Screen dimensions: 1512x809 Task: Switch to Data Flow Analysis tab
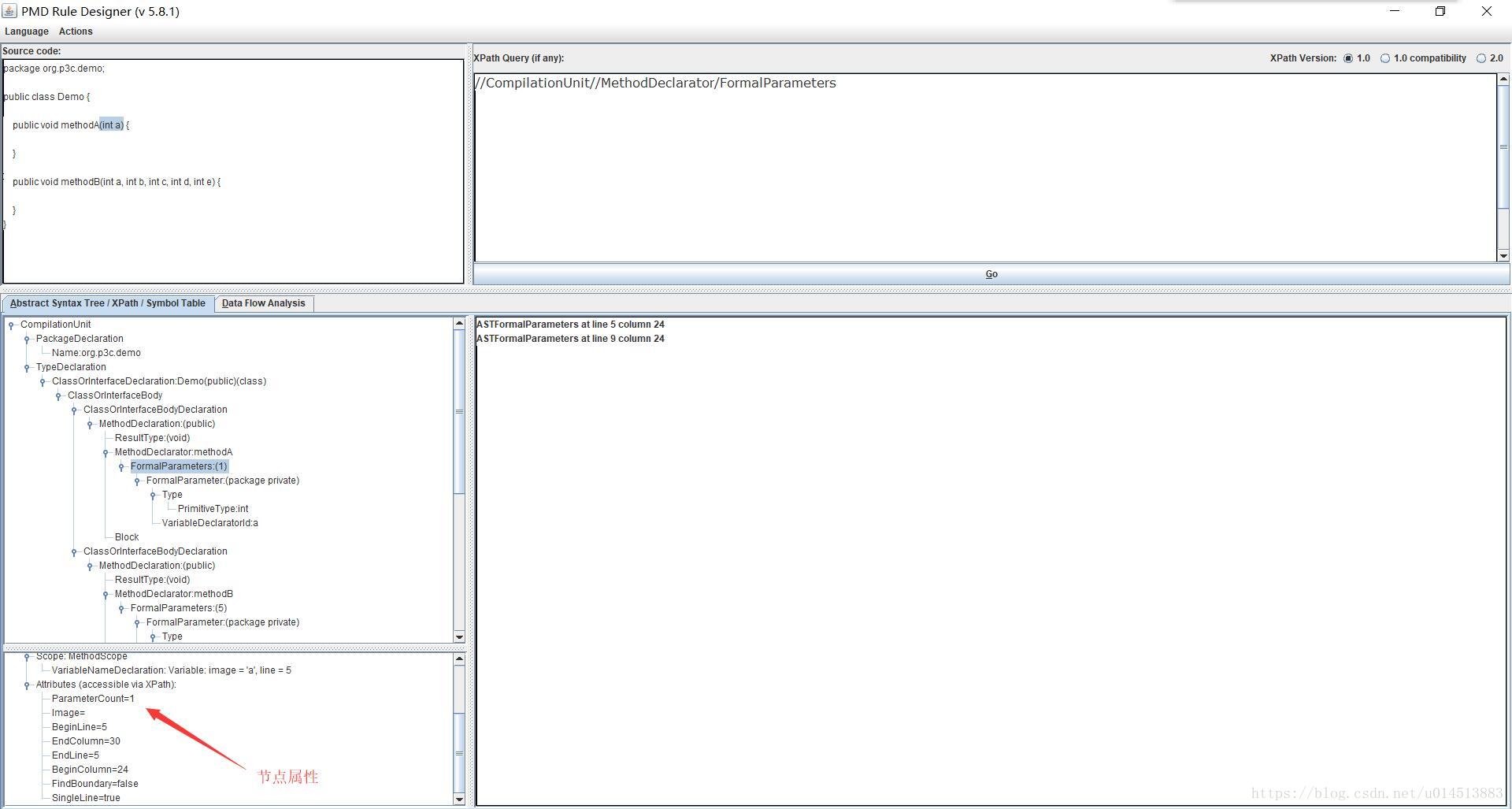click(264, 303)
